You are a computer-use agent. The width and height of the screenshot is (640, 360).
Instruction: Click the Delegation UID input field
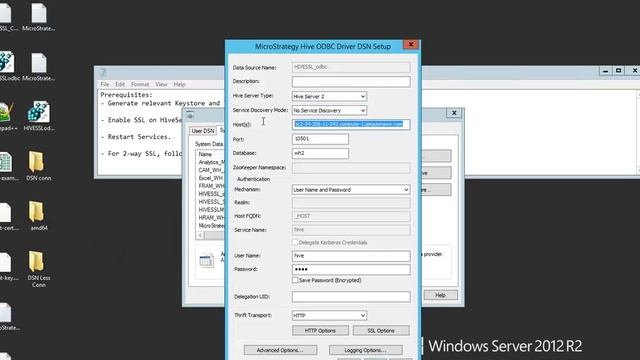pyautogui.click(x=351, y=297)
